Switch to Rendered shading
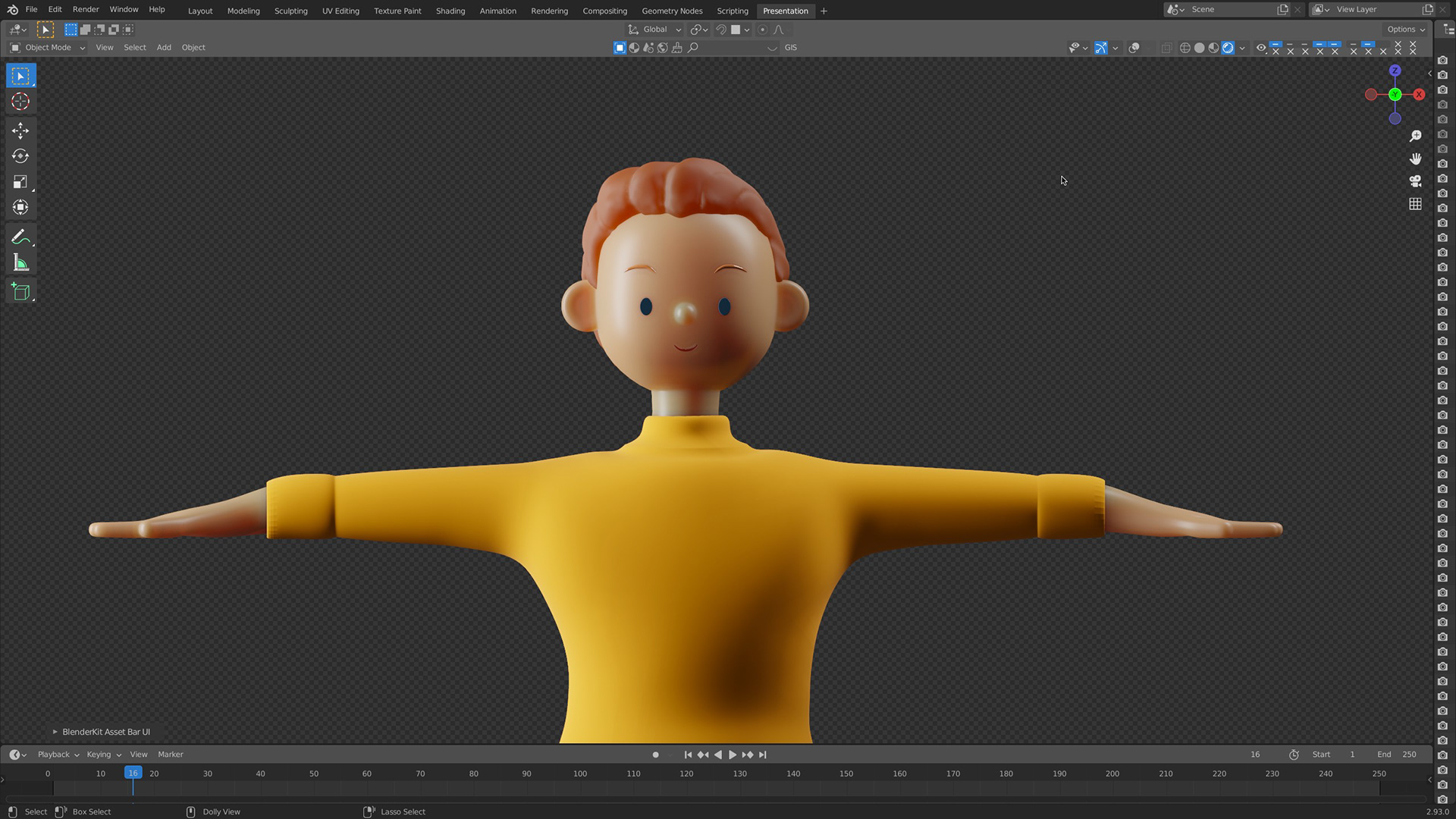This screenshot has width=1456, height=819. point(1228,48)
